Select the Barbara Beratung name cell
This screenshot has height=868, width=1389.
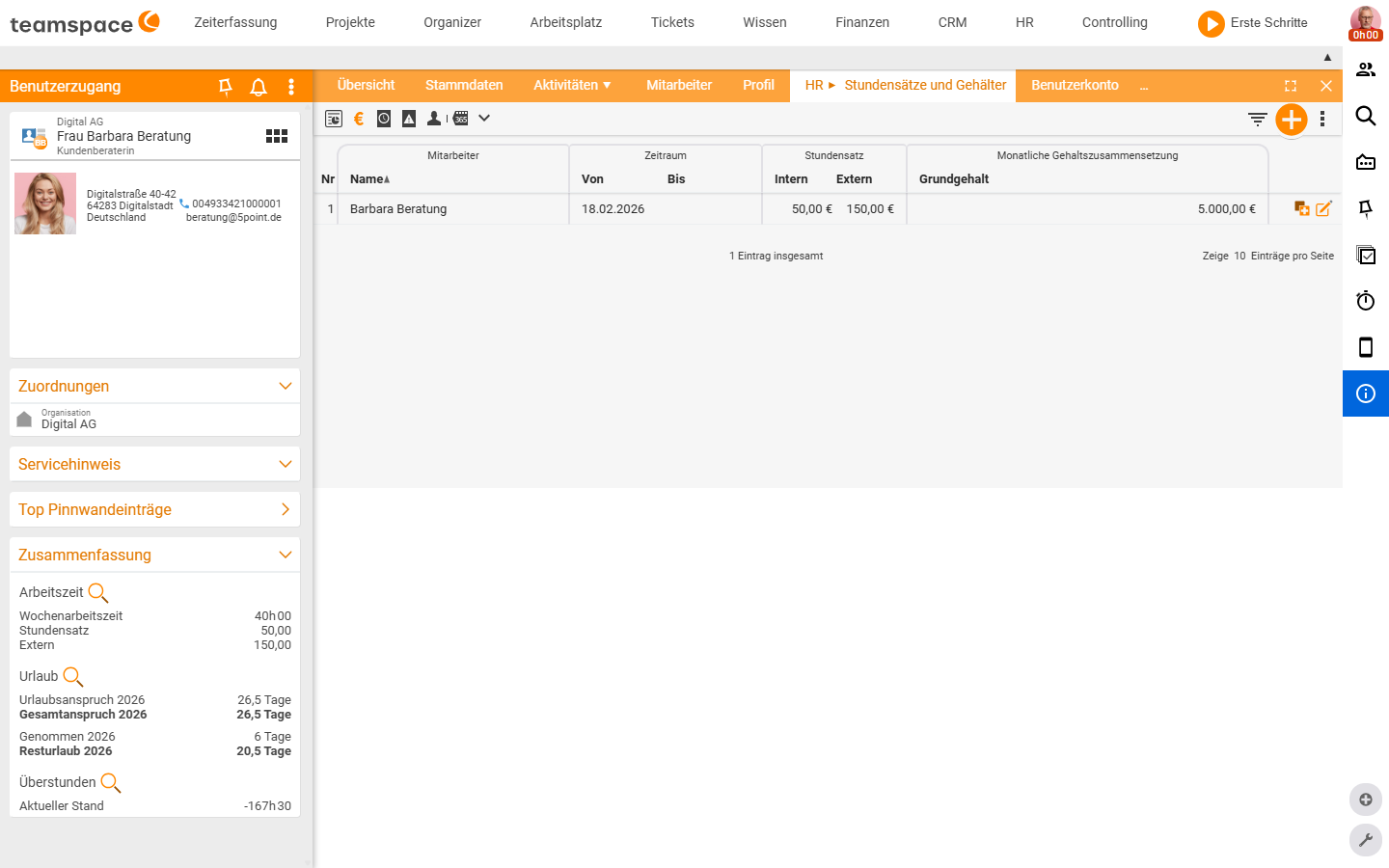453,208
